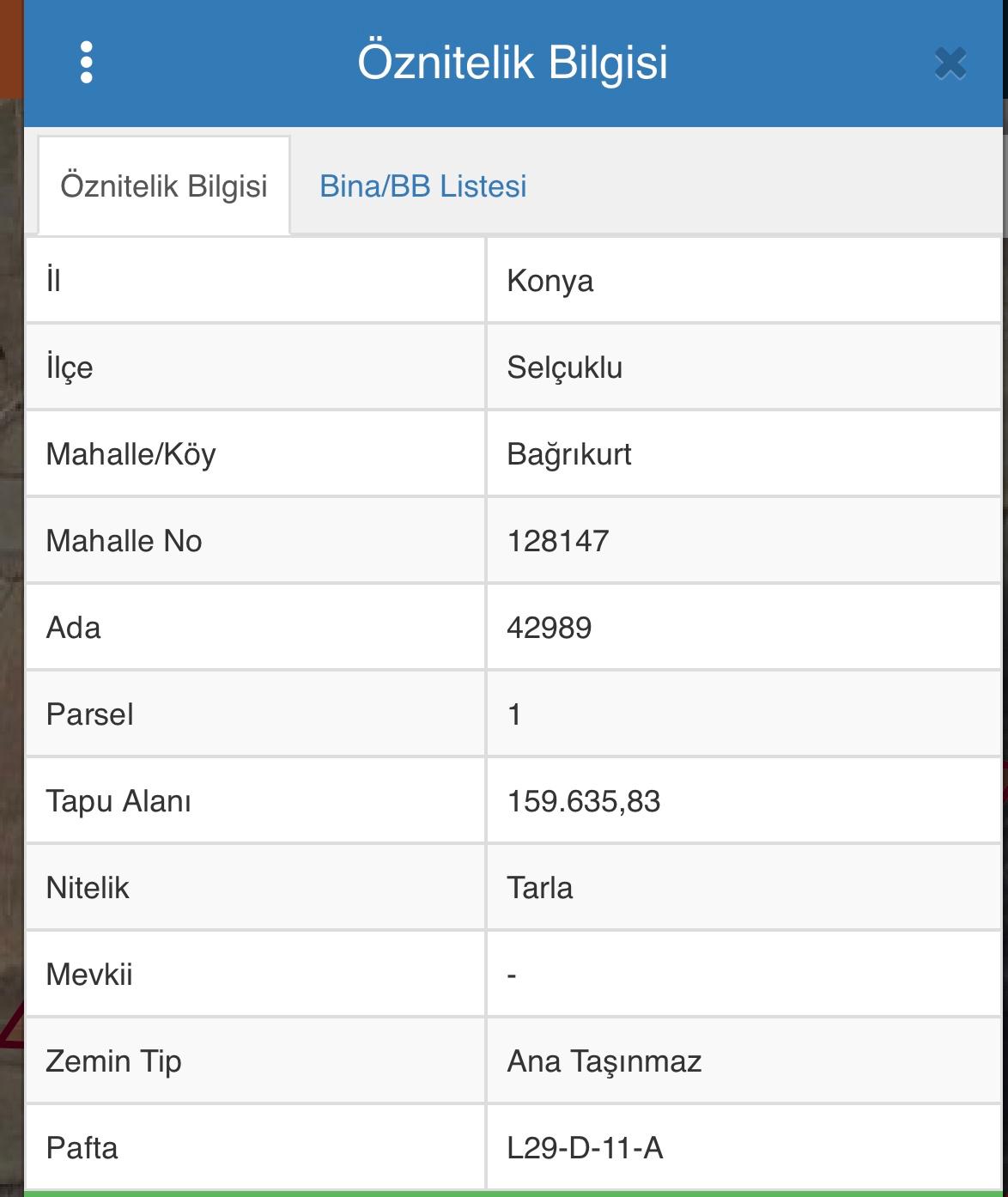The height and width of the screenshot is (1197, 1008).
Task: Select the Tapu Alanı value 159.635,83
Action: [583, 801]
